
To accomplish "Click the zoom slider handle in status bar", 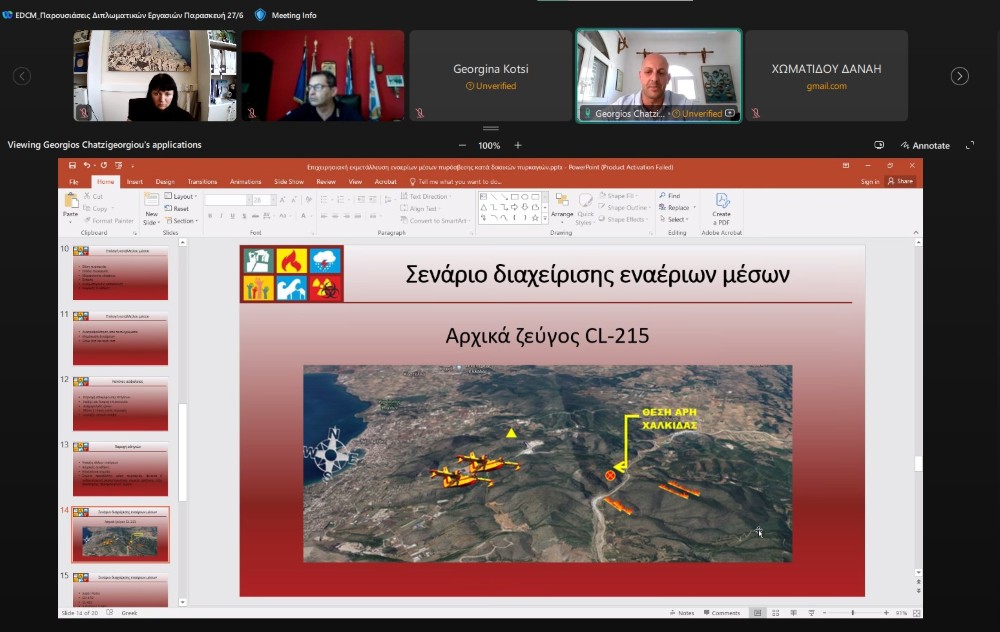I will 853,613.
